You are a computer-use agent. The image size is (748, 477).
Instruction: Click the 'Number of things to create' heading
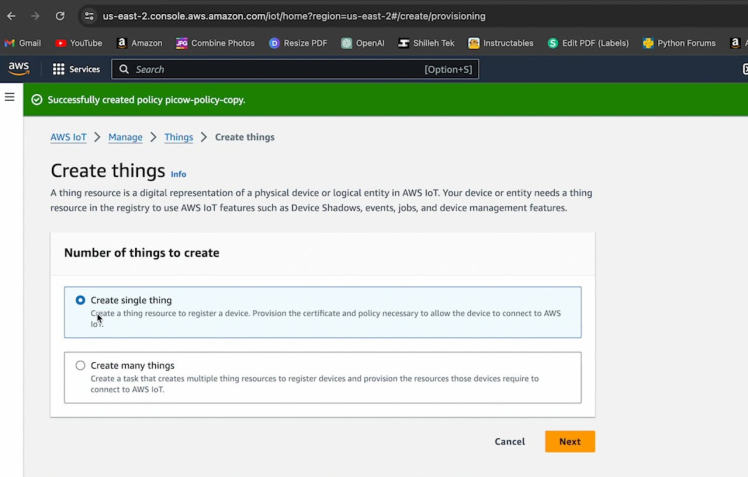(142, 253)
